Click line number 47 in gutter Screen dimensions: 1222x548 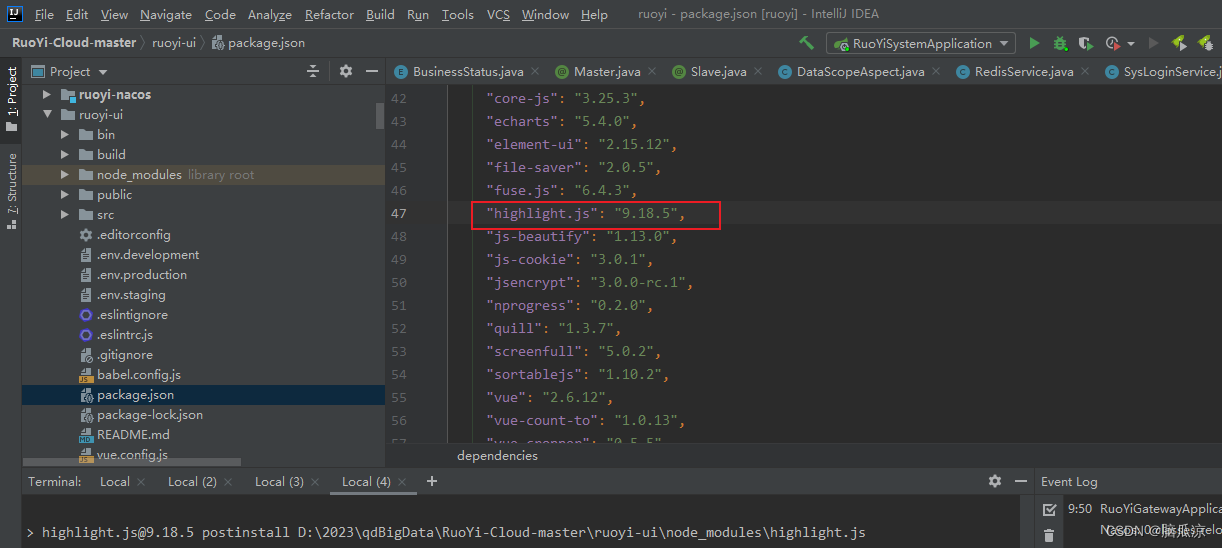[x=399, y=213]
